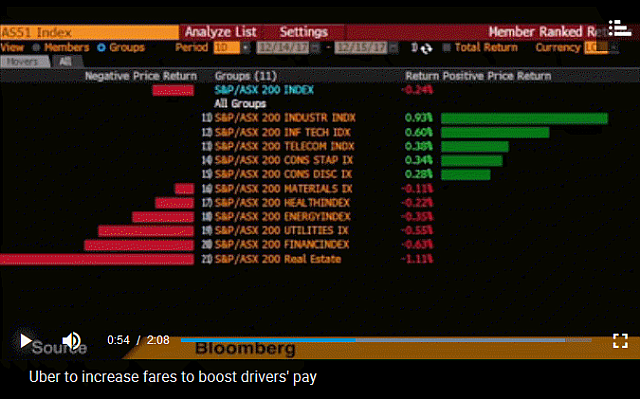Play the video
This screenshot has width=640, height=399.
click(26, 341)
